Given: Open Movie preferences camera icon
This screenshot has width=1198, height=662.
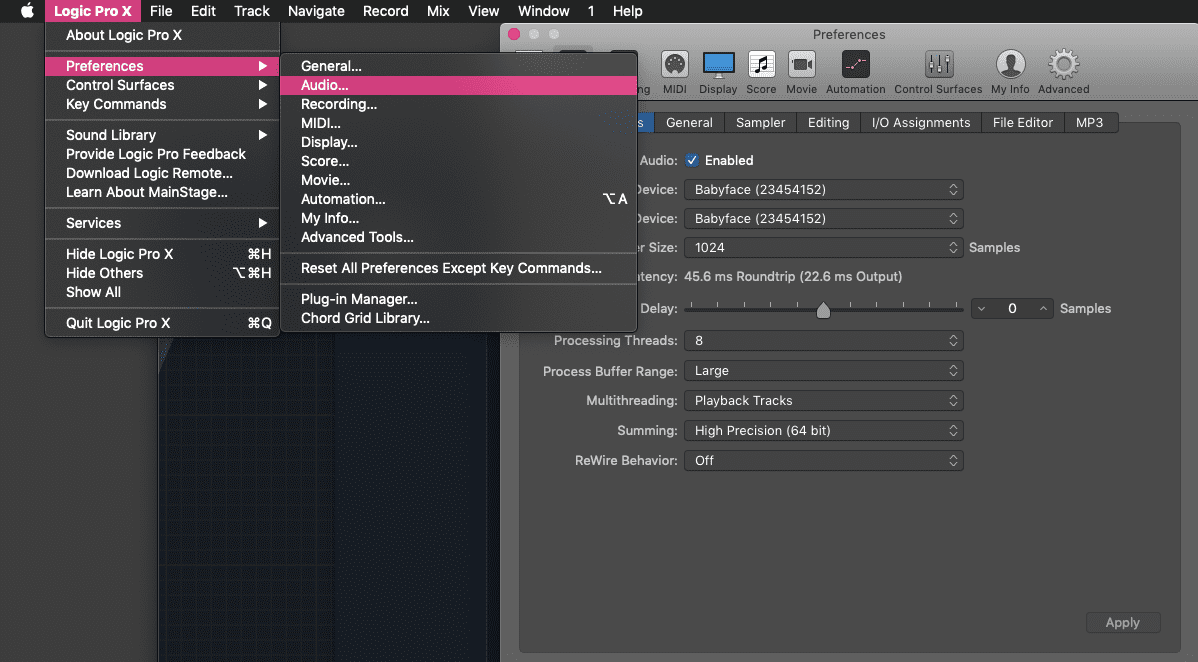Looking at the screenshot, I should click(801, 73).
